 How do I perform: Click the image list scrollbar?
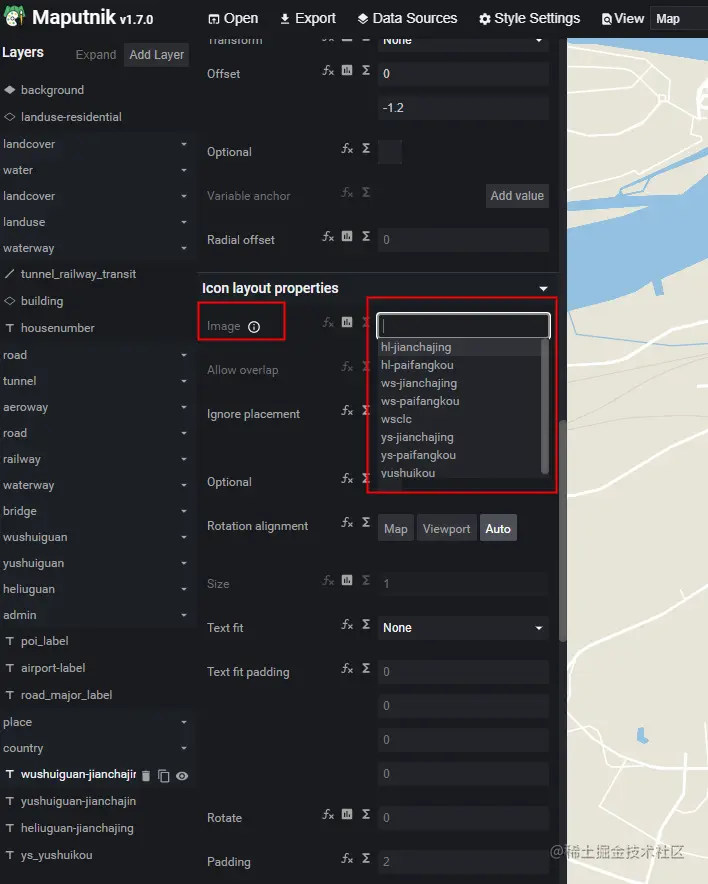point(545,406)
